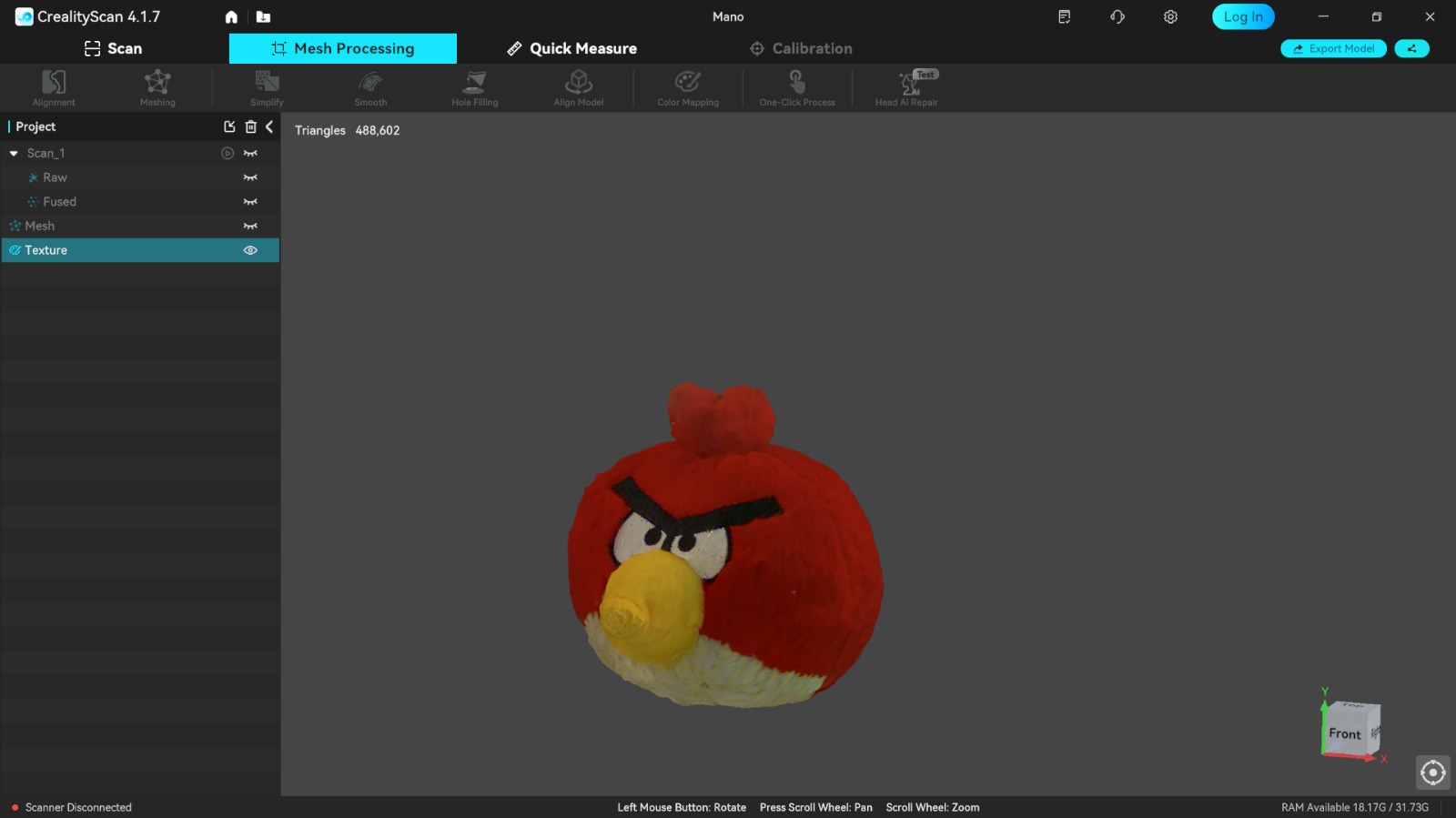Select the Meshing tool
Viewport: 1456px width, 818px height.
pyautogui.click(x=157, y=88)
